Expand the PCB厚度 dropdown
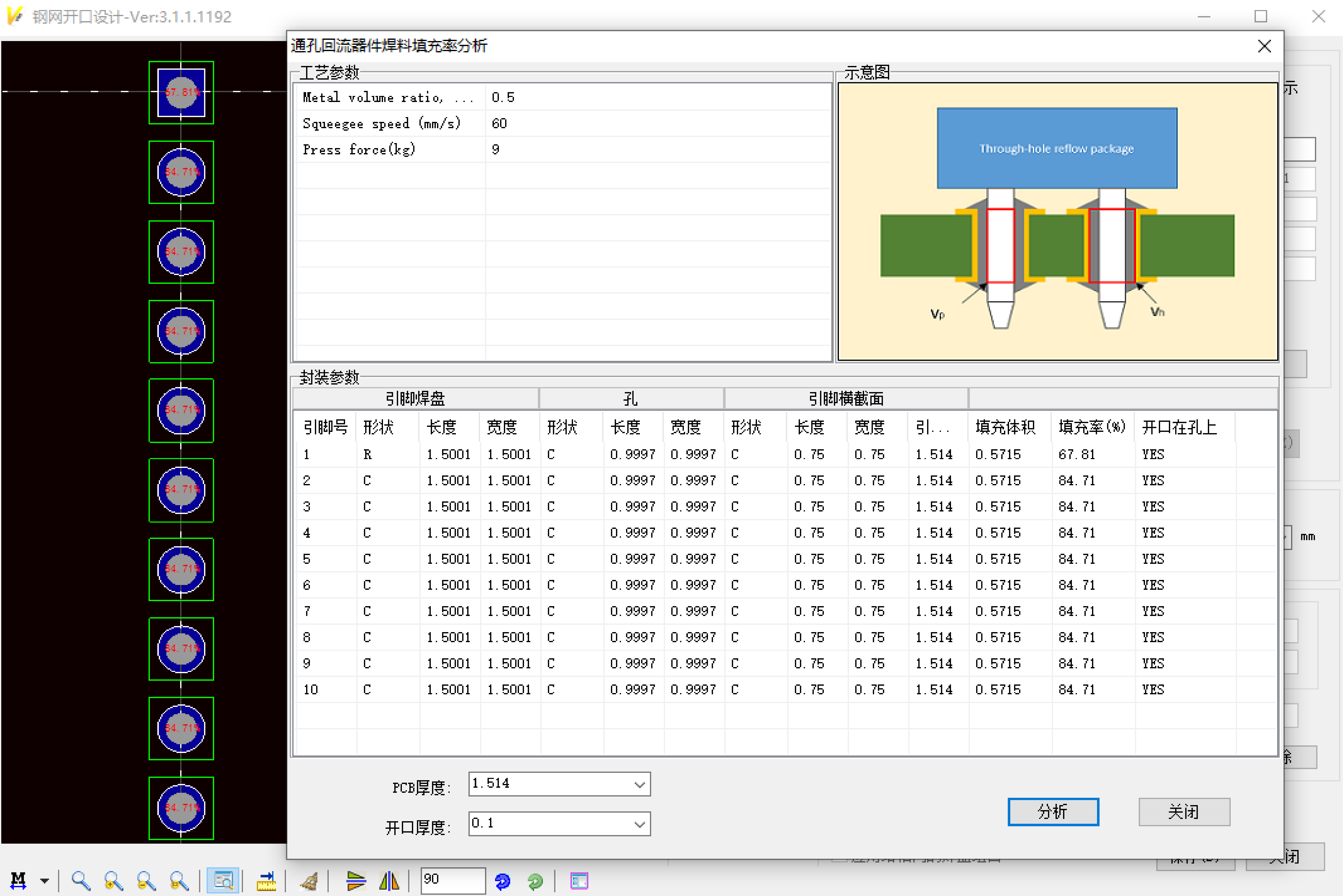 click(x=639, y=785)
